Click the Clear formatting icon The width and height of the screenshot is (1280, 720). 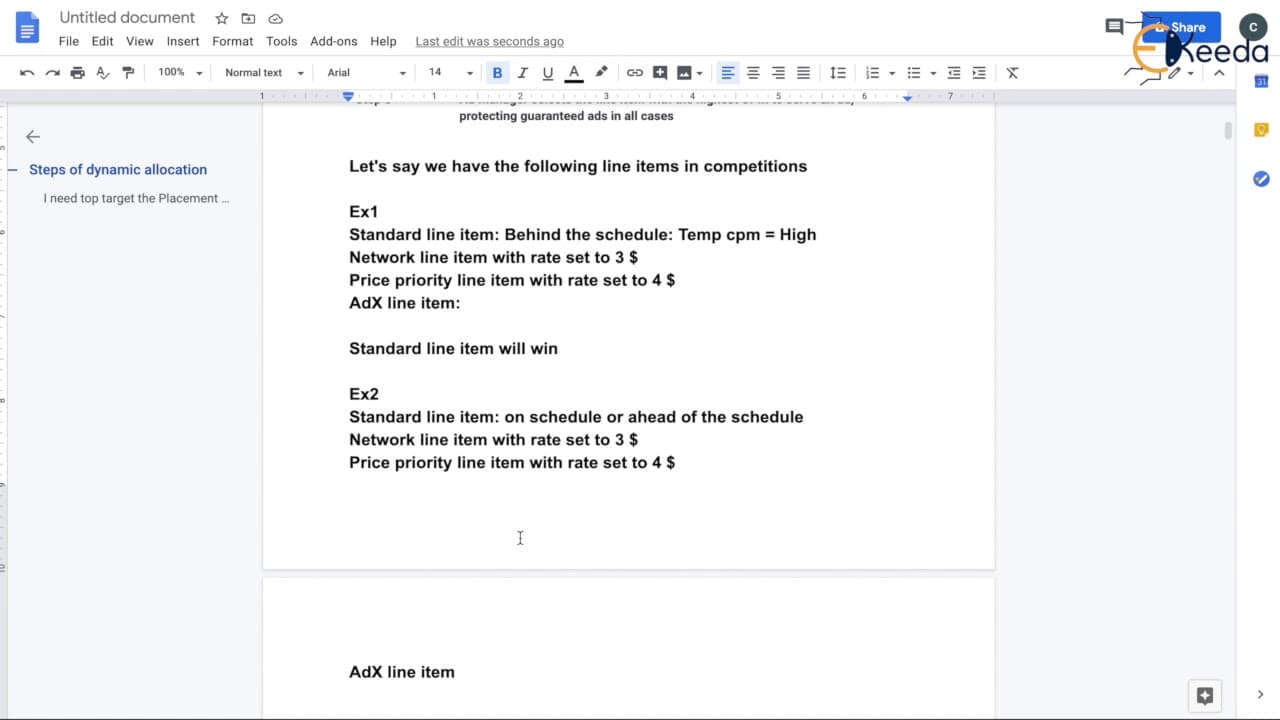coord(1012,73)
